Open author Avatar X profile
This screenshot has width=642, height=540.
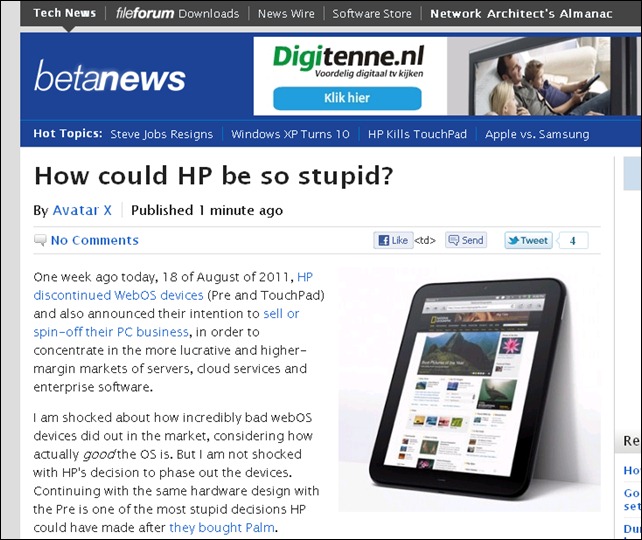[82, 210]
